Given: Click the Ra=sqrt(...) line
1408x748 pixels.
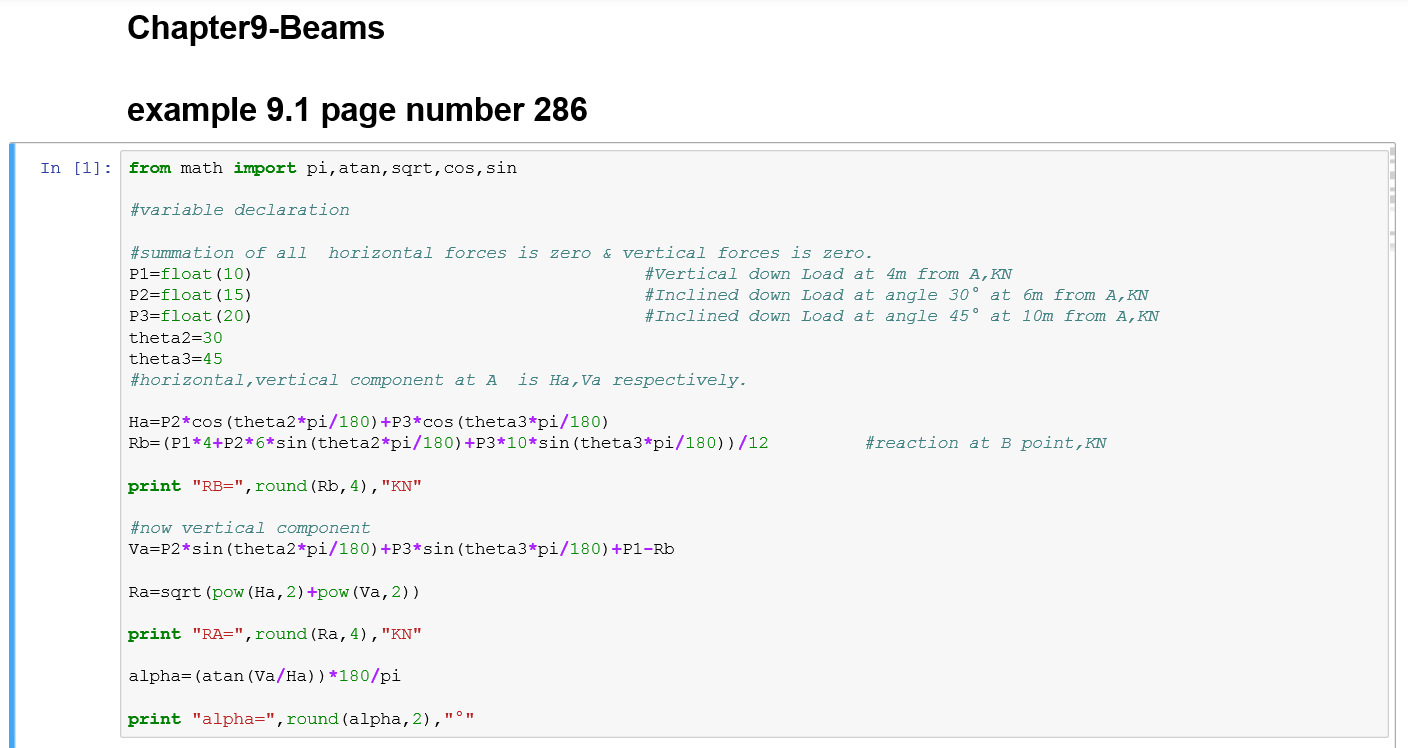Looking at the screenshot, I should [x=274, y=592].
